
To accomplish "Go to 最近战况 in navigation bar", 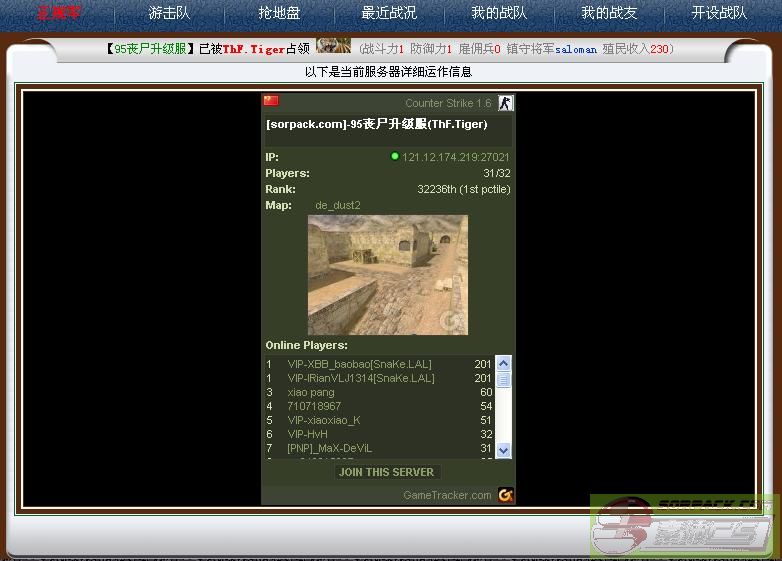I will (x=389, y=13).
